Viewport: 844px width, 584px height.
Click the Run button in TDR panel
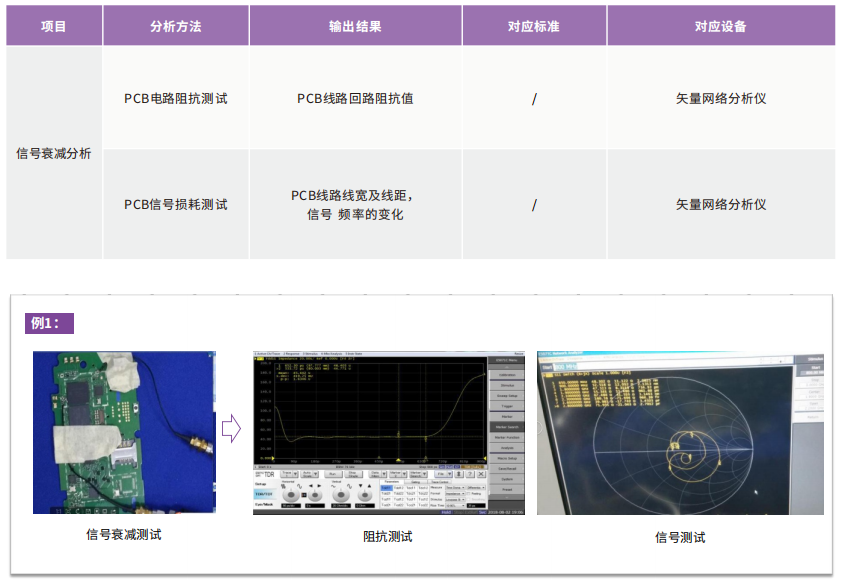(x=333, y=474)
